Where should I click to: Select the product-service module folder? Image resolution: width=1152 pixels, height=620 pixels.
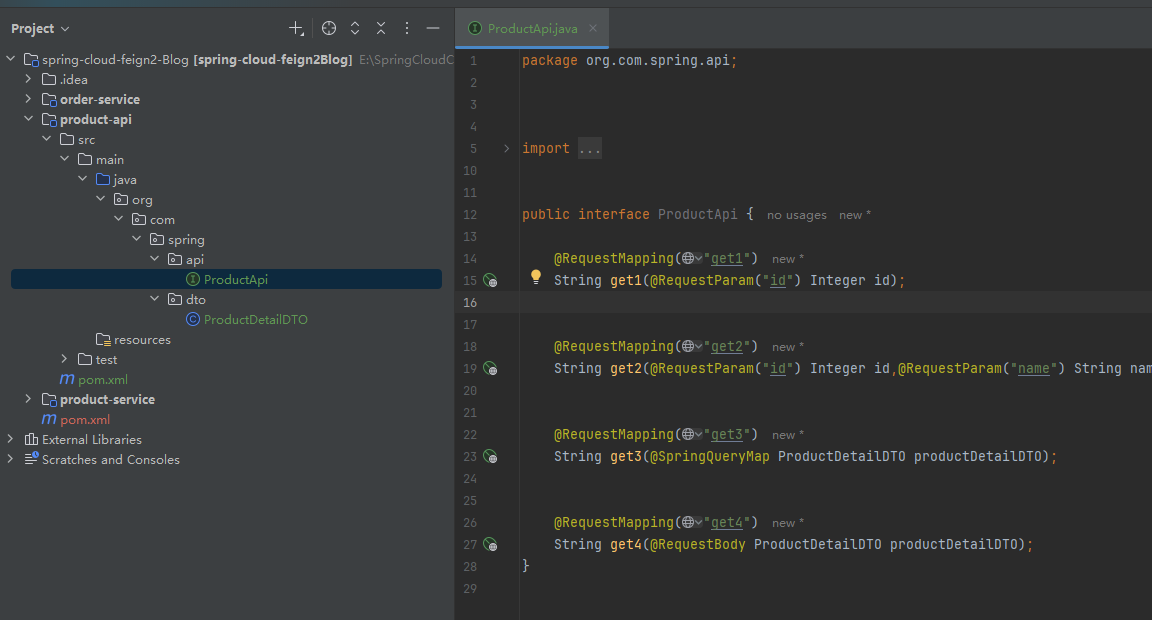(107, 400)
